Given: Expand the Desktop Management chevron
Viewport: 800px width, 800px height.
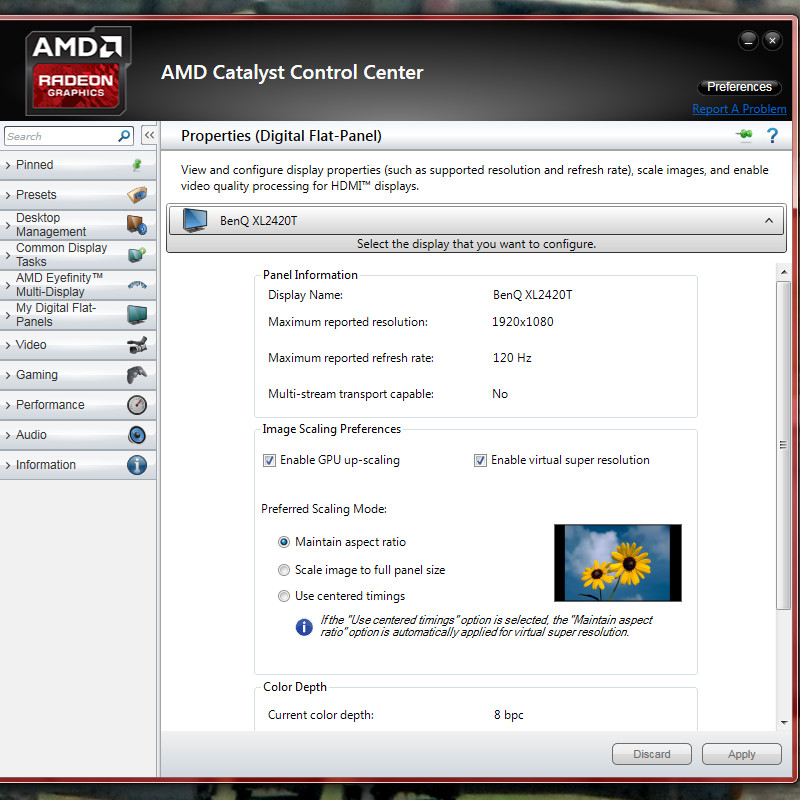Looking at the screenshot, I should 8,225.
